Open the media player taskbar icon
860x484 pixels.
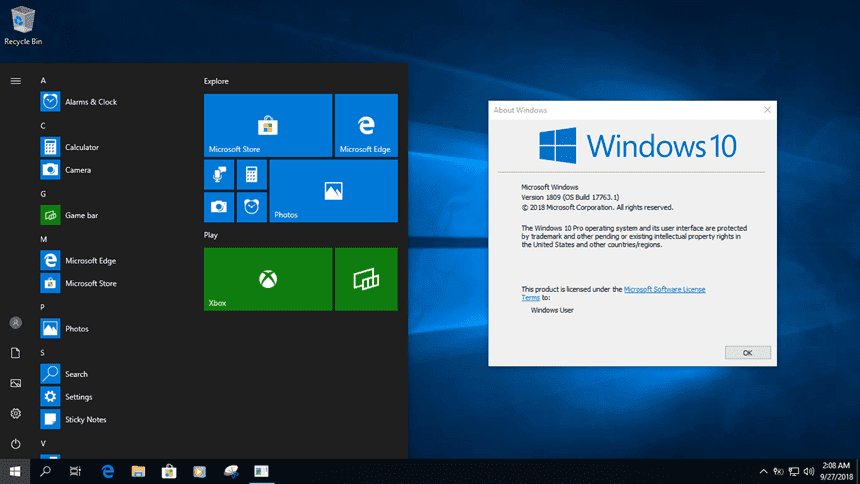pos(200,471)
